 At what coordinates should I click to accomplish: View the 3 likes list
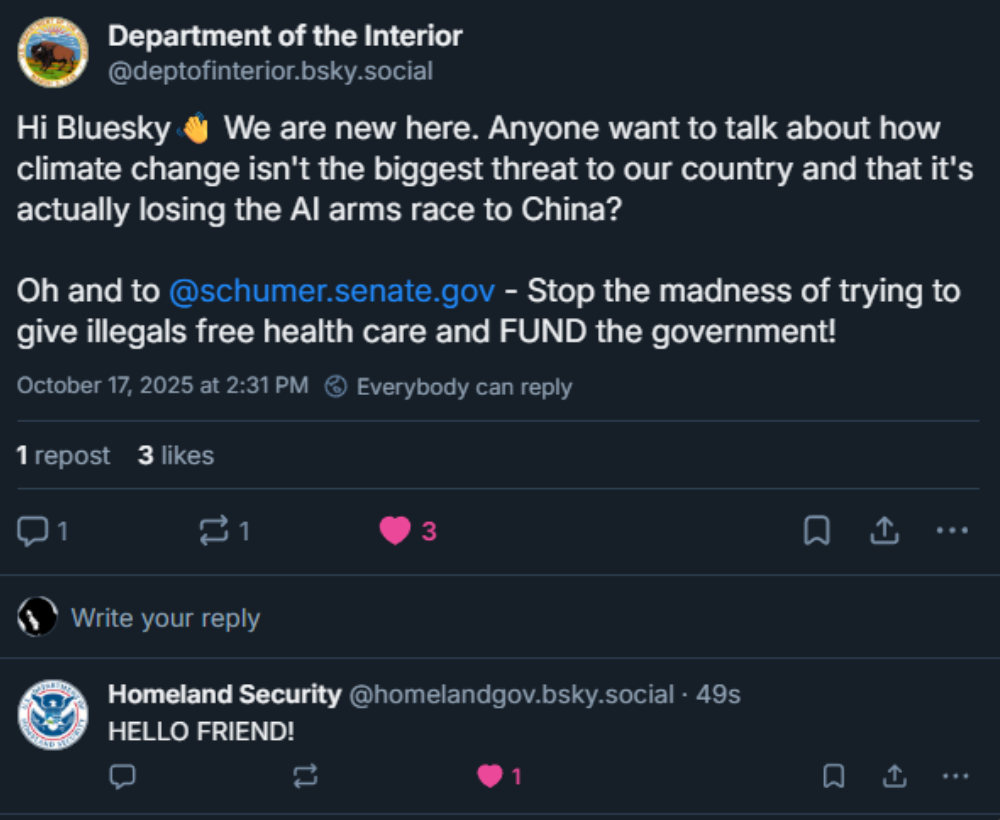tap(176, 455)
